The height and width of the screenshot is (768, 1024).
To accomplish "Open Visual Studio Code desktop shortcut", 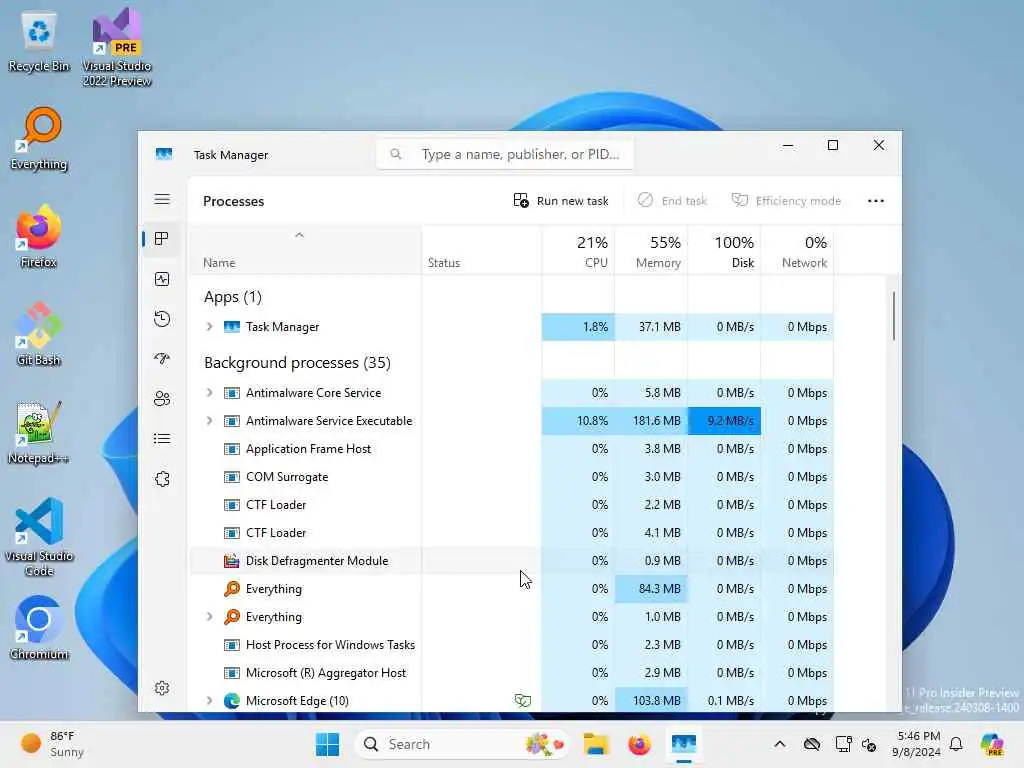I will tap(39, 537).
